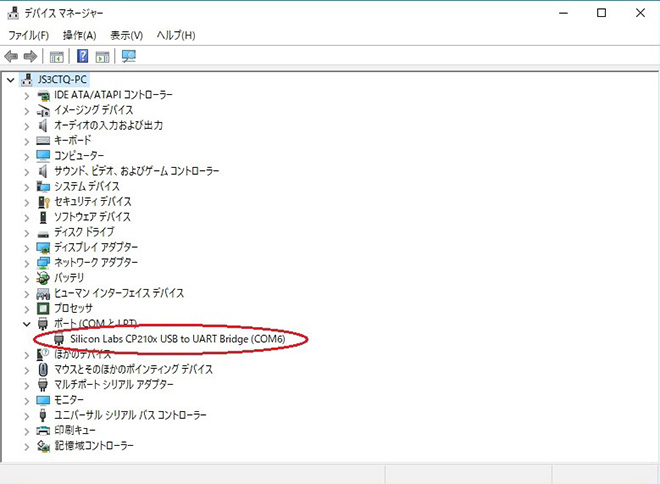Select the プロセッサ label
The width and height of the screenshot is (660, 484).
tap(73, 308)
